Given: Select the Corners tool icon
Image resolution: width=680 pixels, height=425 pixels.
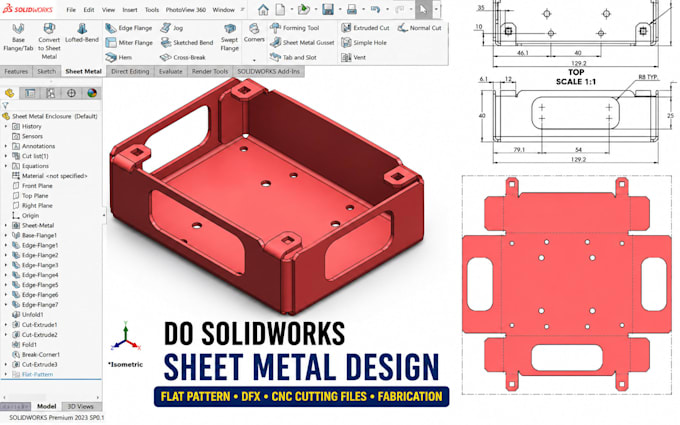Looking at the screenshot, I should [254, 29].
